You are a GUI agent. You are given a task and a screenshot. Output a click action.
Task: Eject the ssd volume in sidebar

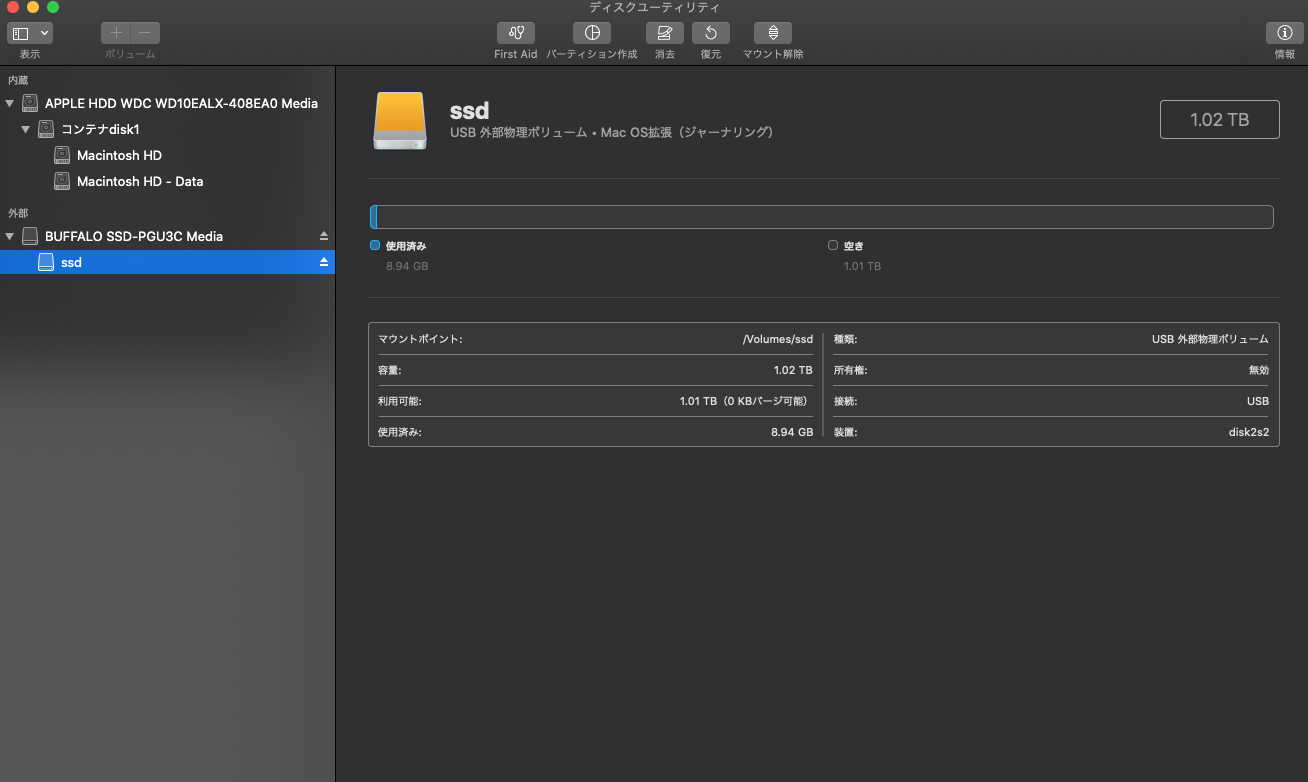click(323, 262)
